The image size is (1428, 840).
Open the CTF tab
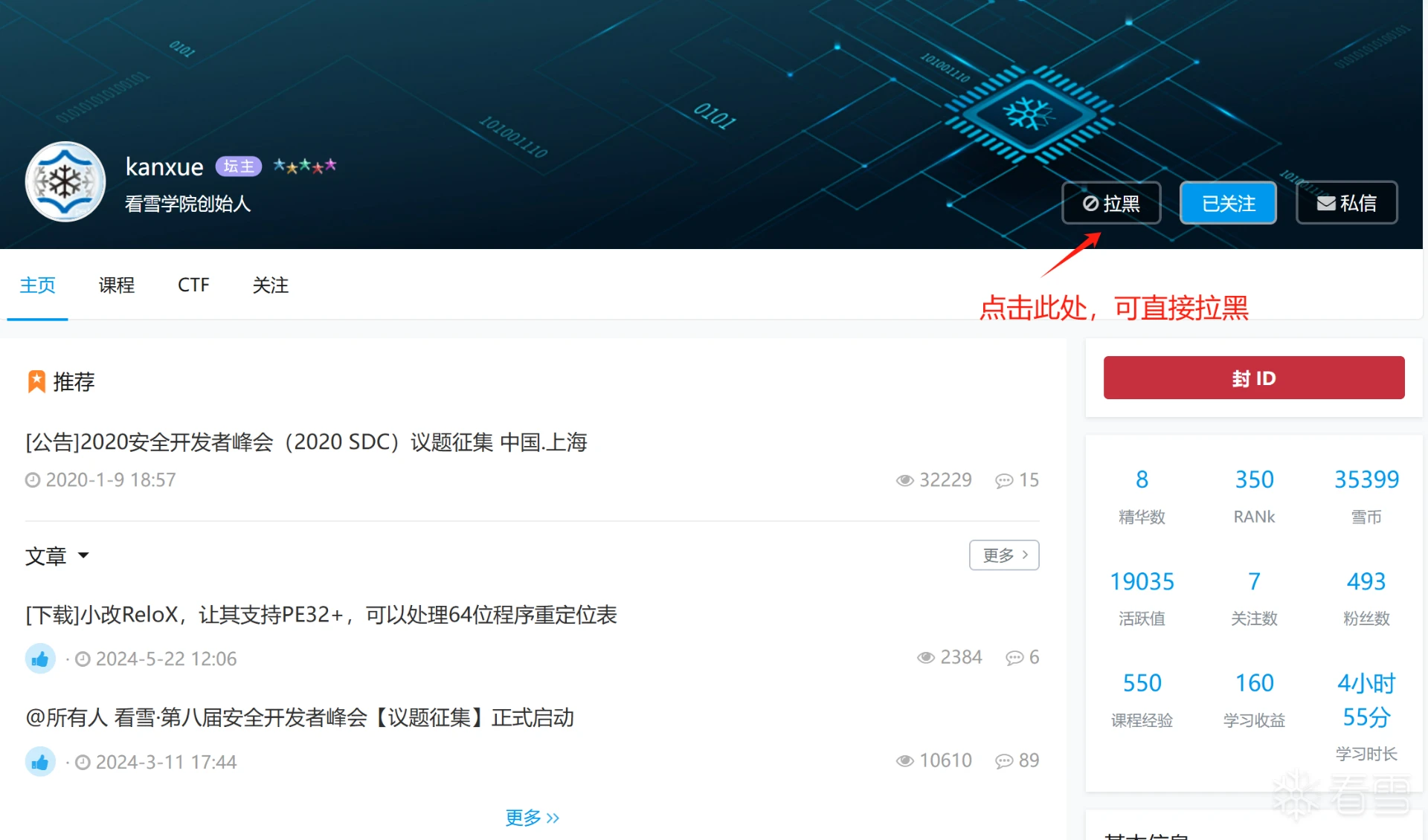coord(193,285)
